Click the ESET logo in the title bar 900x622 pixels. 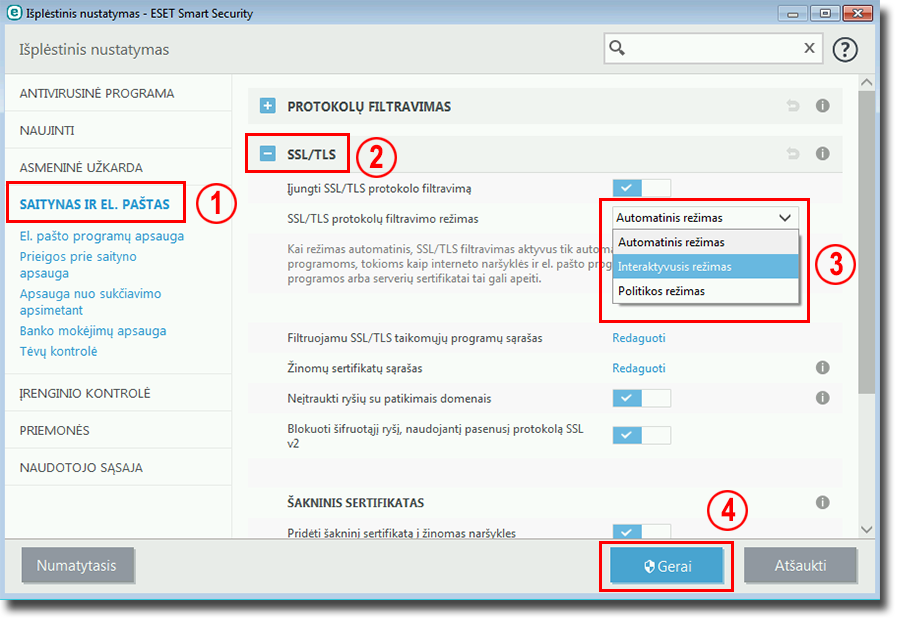[14, 13]
